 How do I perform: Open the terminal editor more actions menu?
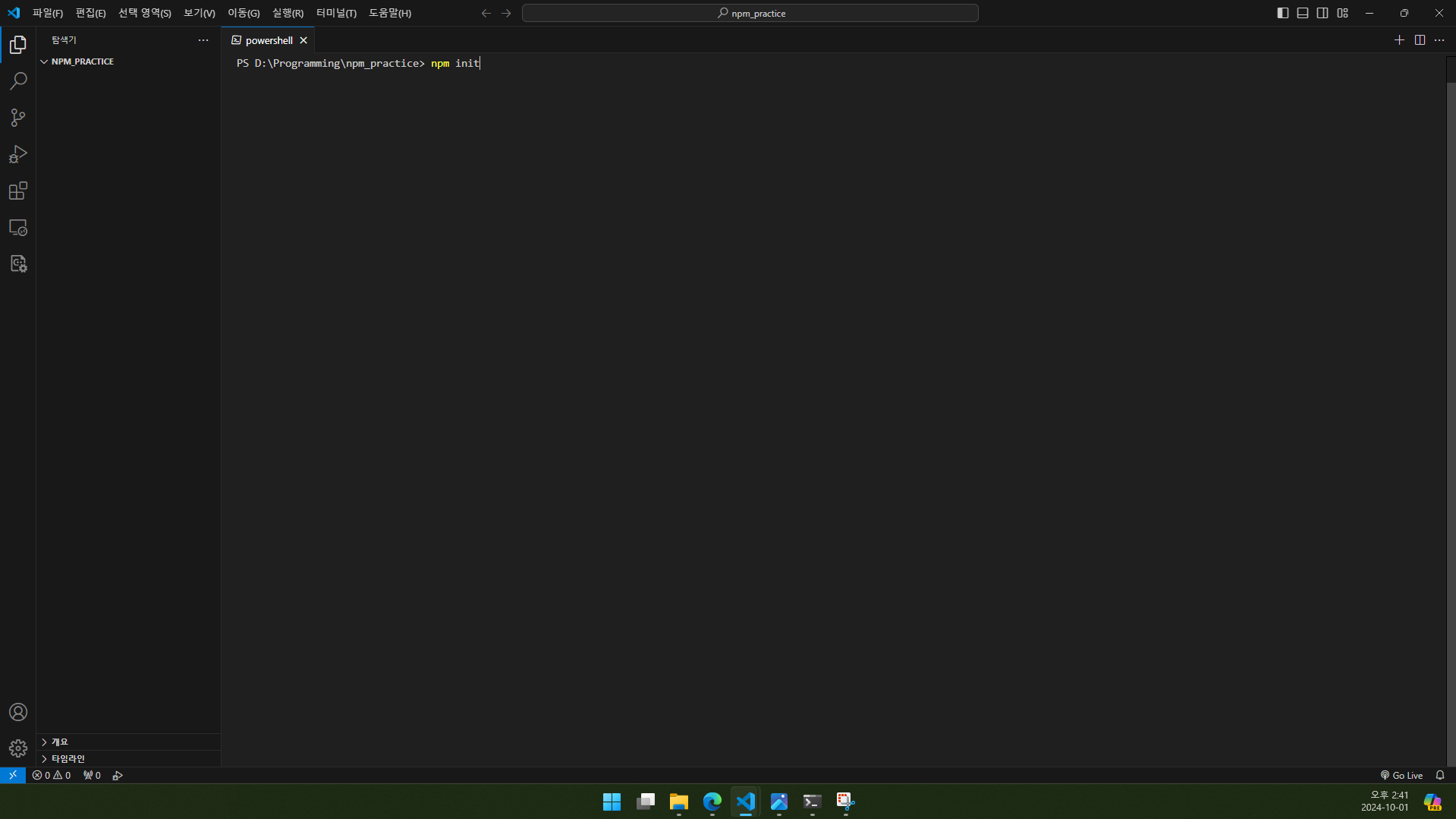[x=1439, y=40]
